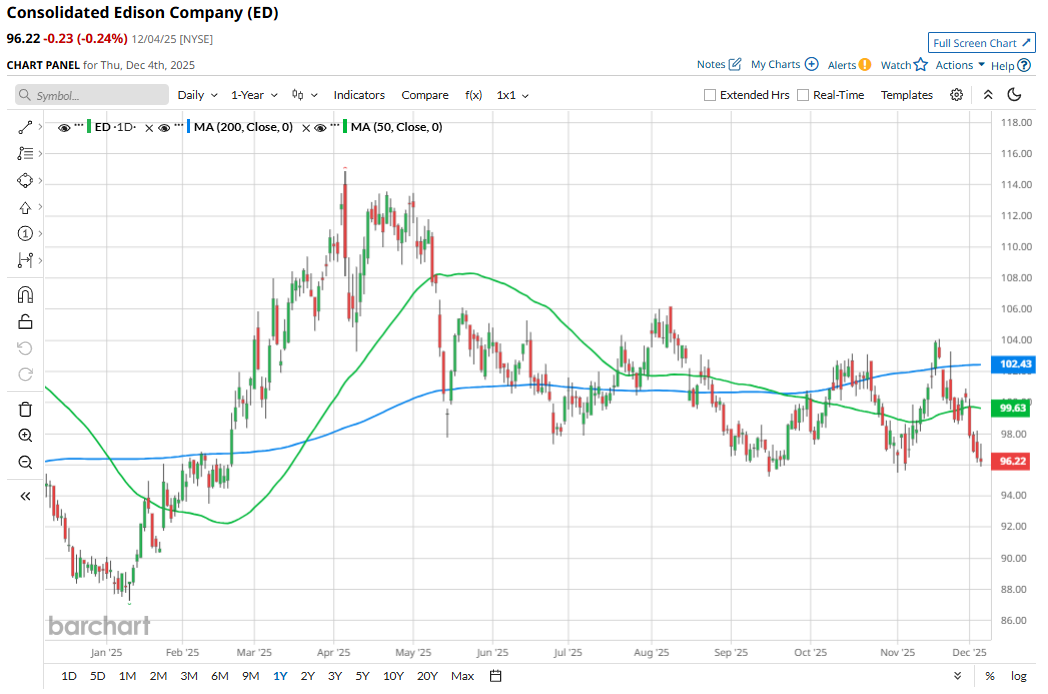Click the undo arrow icon
This screenshot has width=1048, height=694.
(25, 348)
